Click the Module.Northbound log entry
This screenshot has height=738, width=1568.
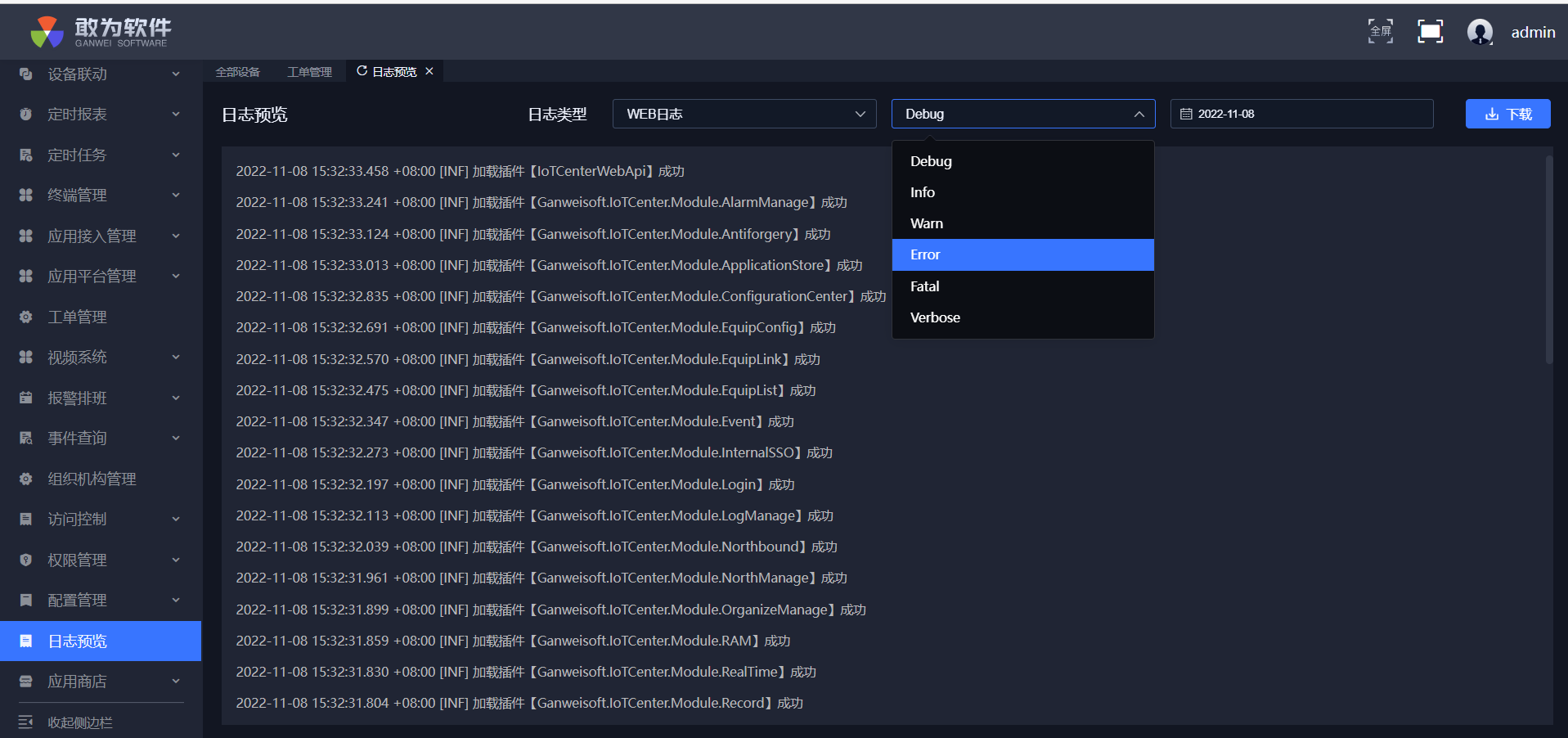[x=537, y=547]
